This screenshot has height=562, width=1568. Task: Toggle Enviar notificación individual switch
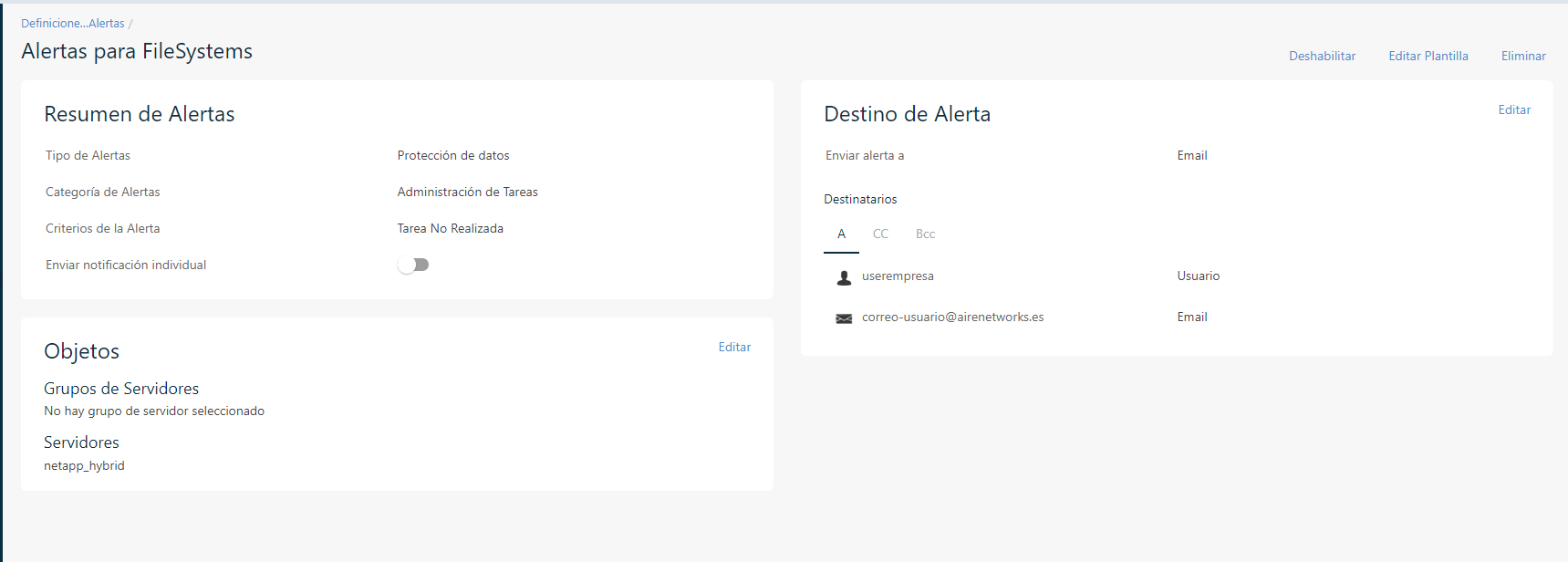pos(413,265)
